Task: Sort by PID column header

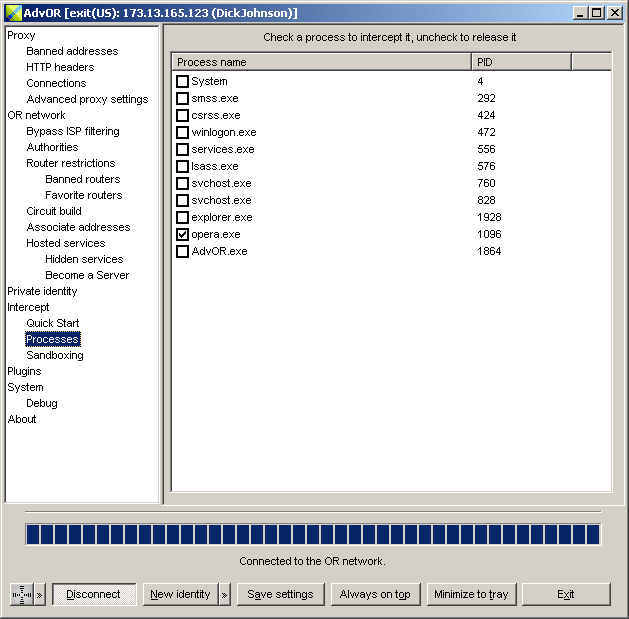Action: (521, 62)
